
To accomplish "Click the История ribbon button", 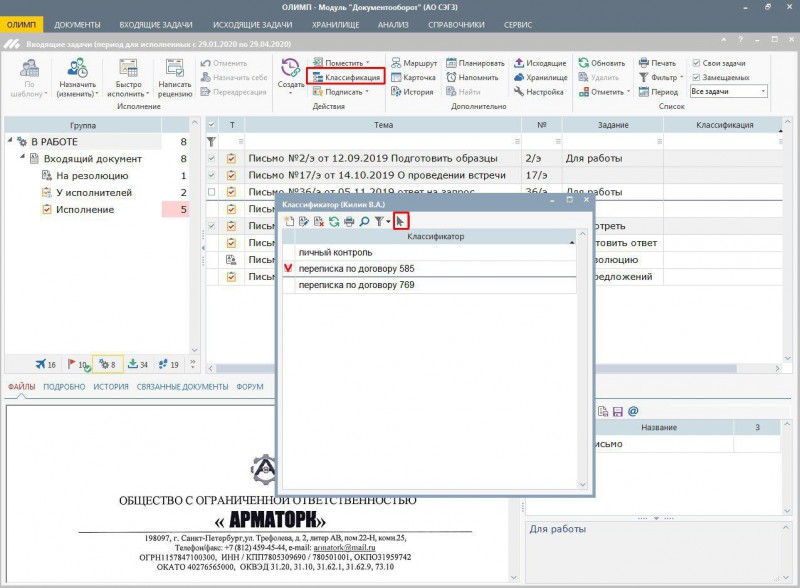I will click(412, 92).
